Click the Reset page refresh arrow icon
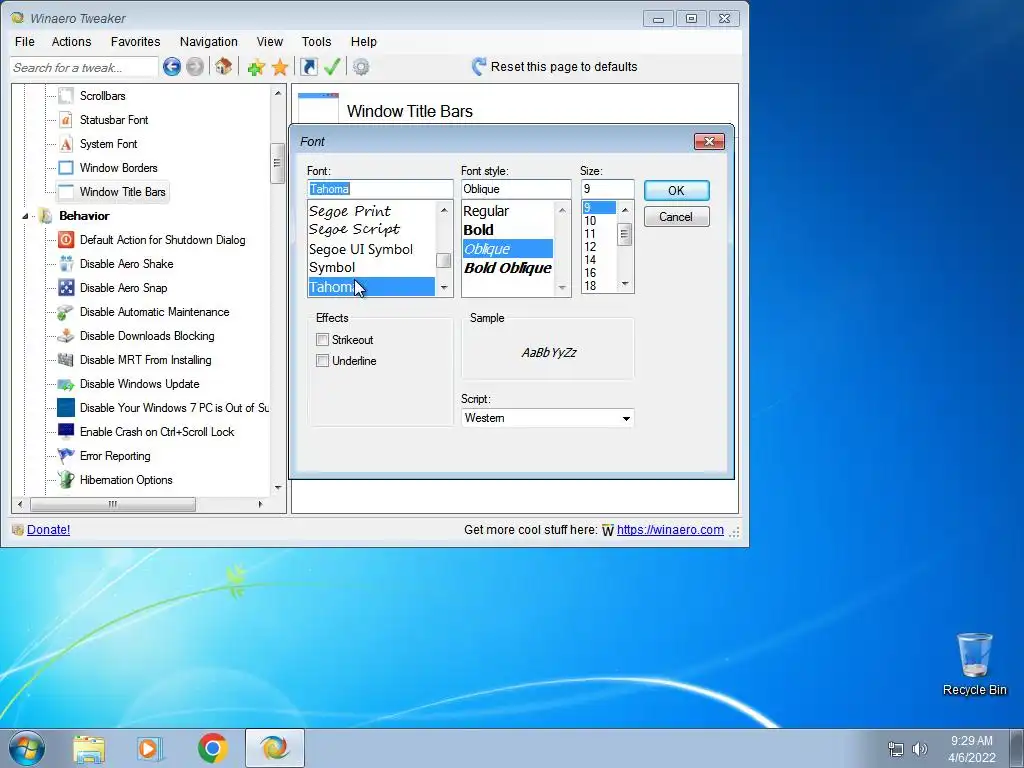This screenshot has width=1024, height=768. [x=479, y=67]
